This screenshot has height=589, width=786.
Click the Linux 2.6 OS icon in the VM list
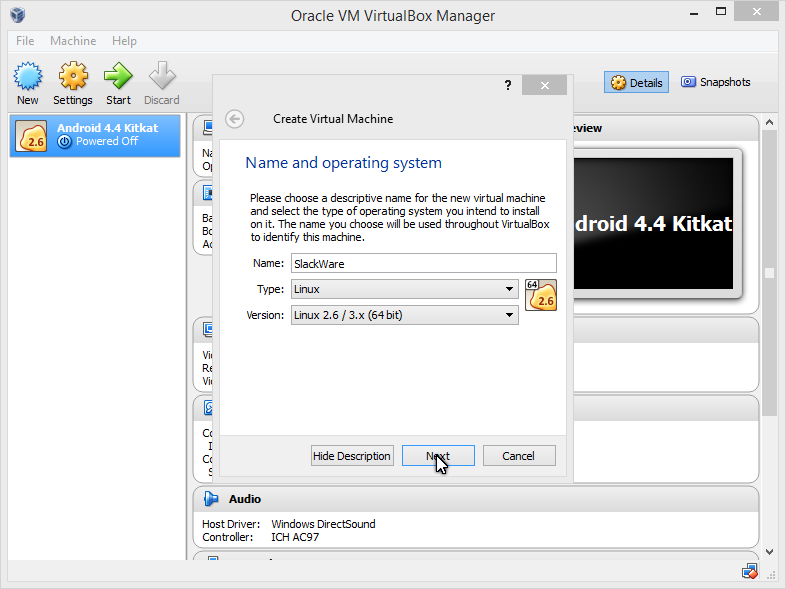click(x=31, y=135)
